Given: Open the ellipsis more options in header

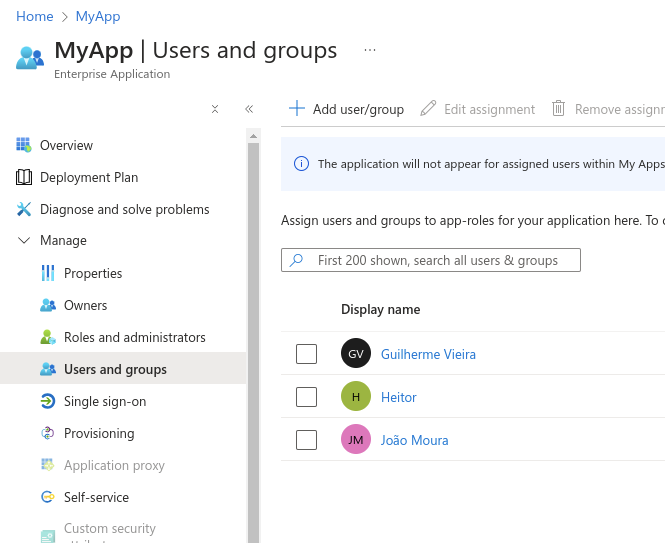Looking at the screenshot, I should pyautogui.click(x=370, y=50).
